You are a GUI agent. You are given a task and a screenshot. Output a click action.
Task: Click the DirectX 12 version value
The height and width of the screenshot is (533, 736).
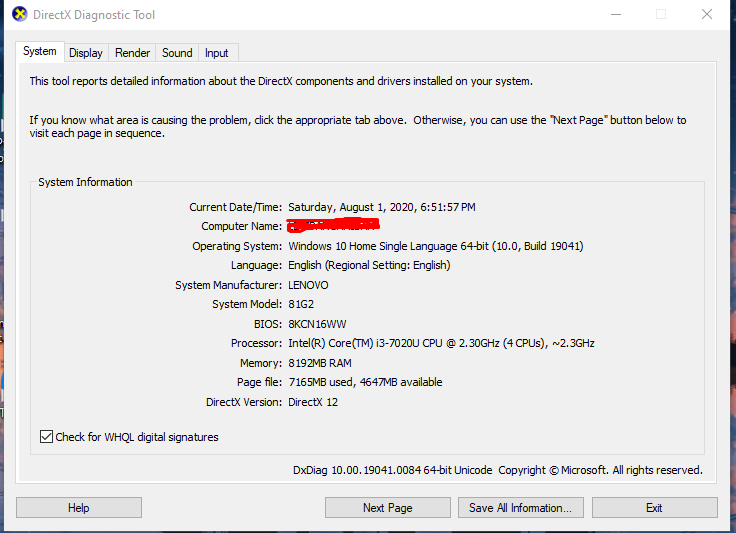point(313,402)
